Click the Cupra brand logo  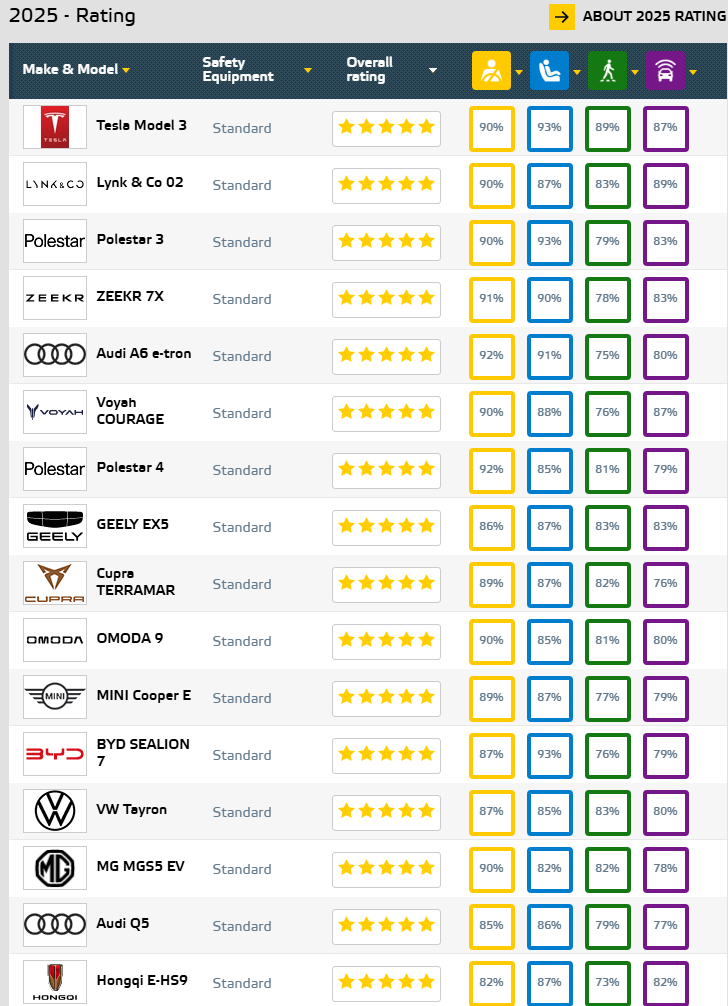pos(55,583)
